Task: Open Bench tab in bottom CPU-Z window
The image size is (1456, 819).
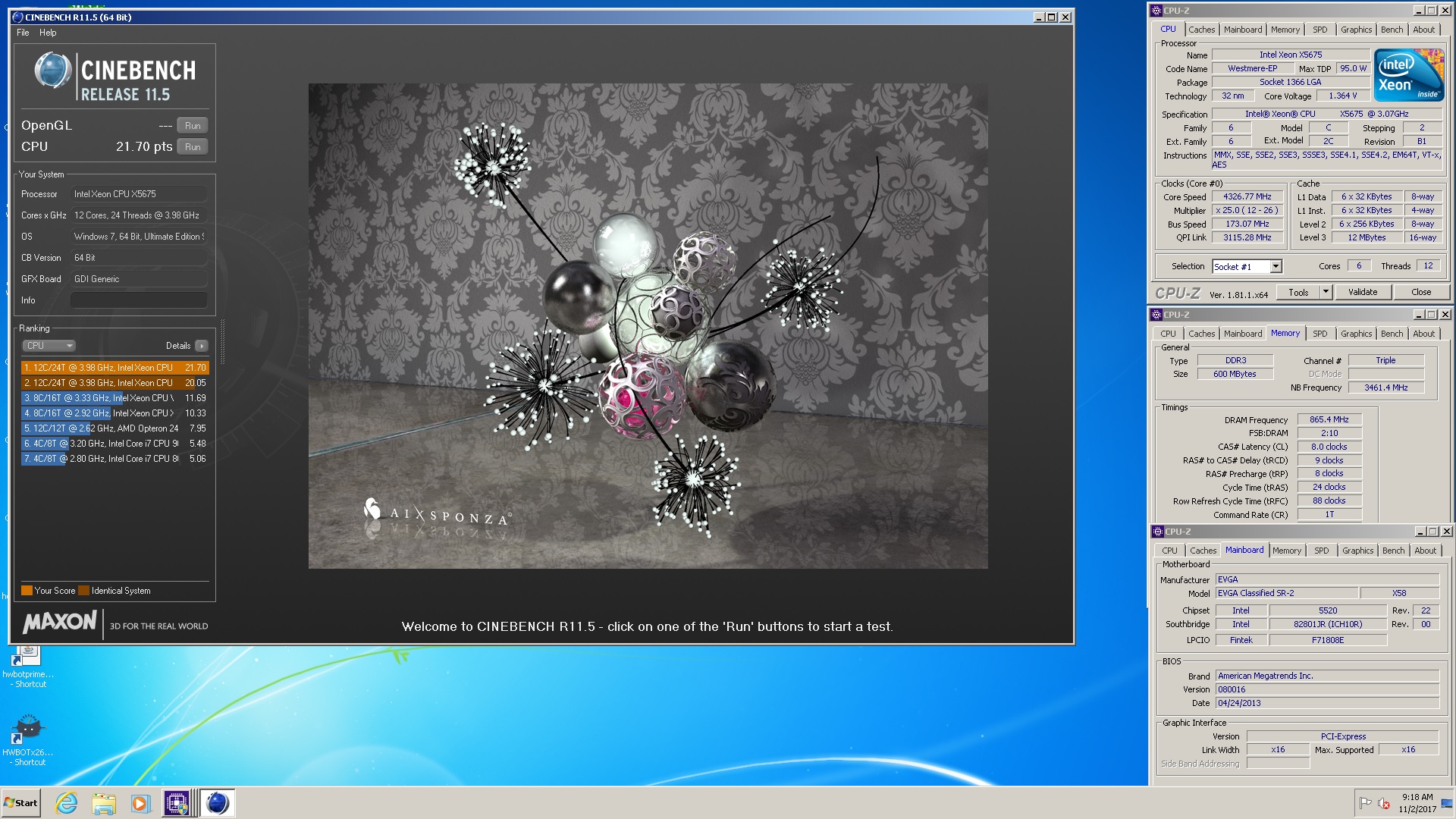Action: 1393,551
